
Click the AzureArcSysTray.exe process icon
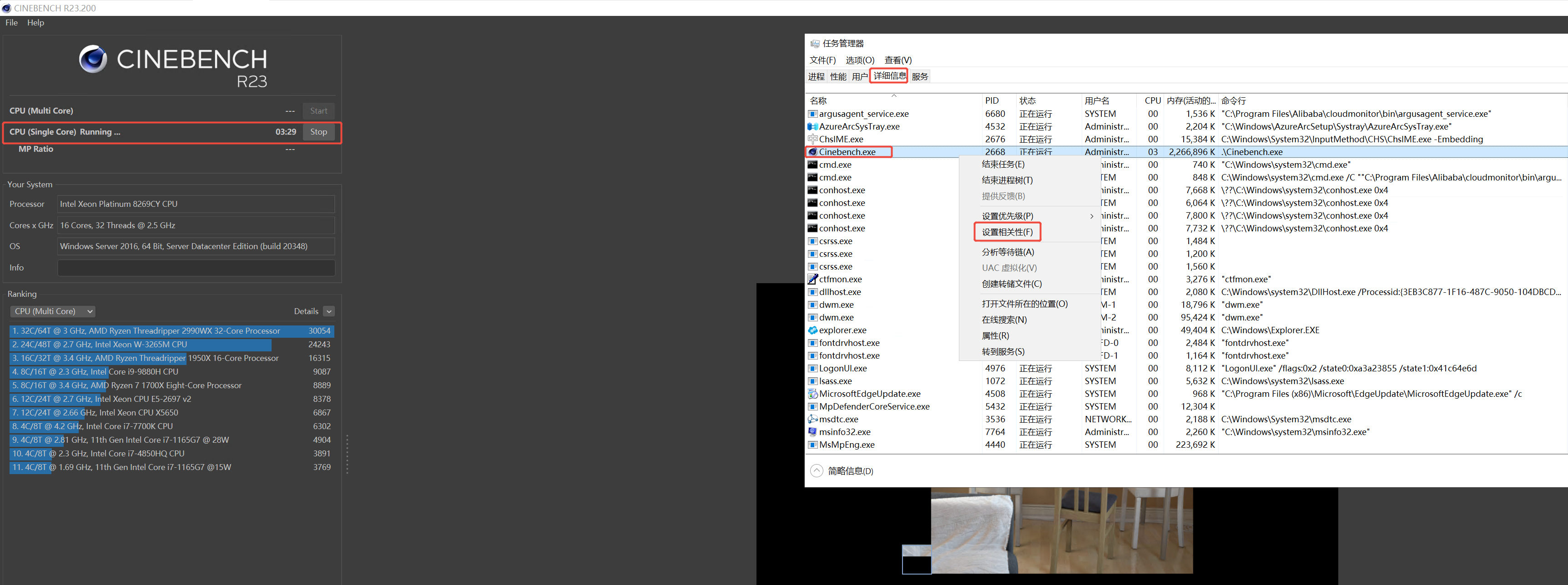coord(812,126)
